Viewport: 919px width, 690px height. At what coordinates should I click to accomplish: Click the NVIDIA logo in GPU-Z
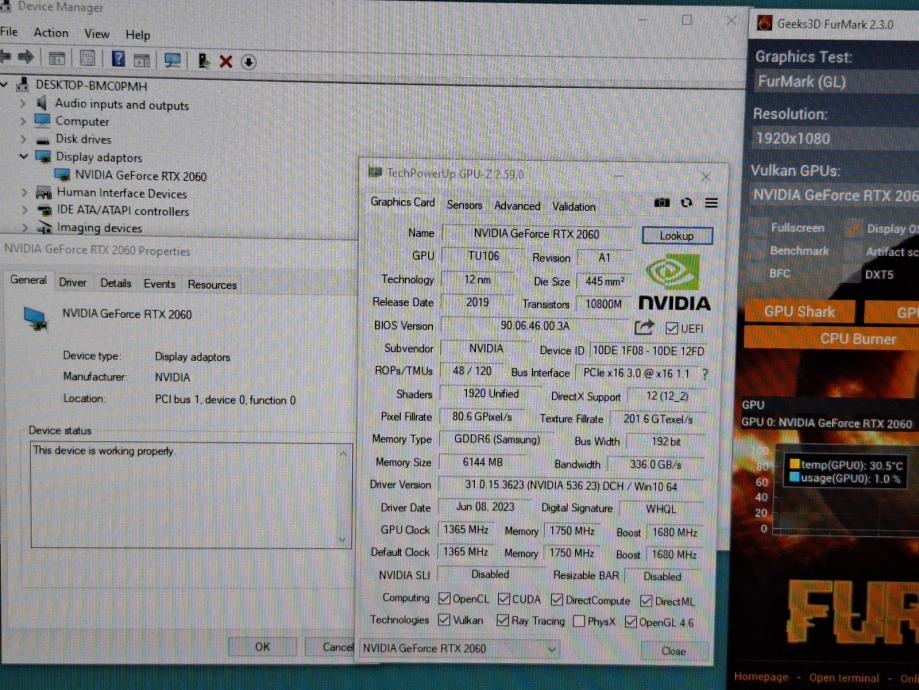[675, 282]
